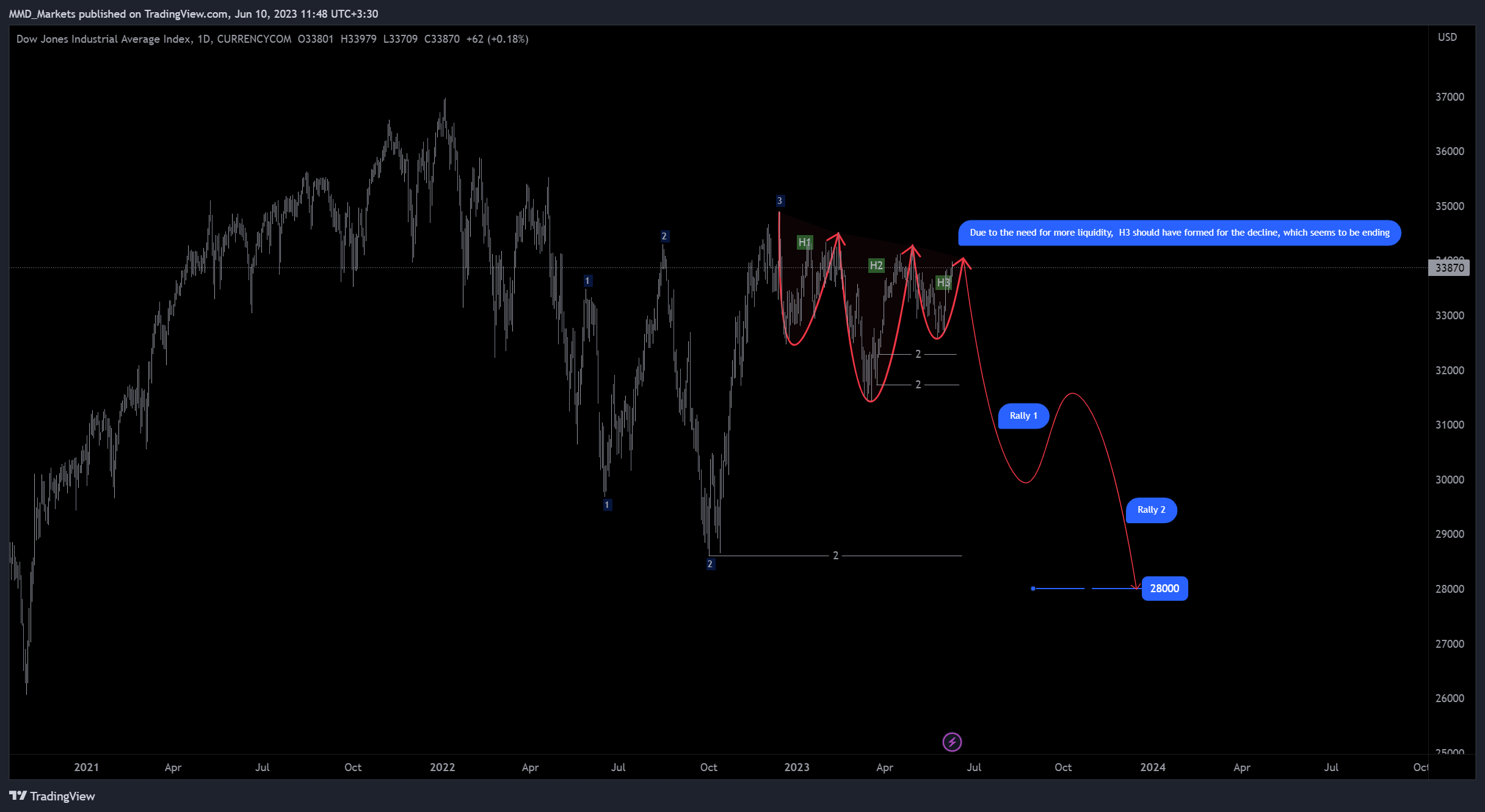1485x812 pixels.
Task: Click the 2021 label on time axis
Action: click(x=86, y=767)
